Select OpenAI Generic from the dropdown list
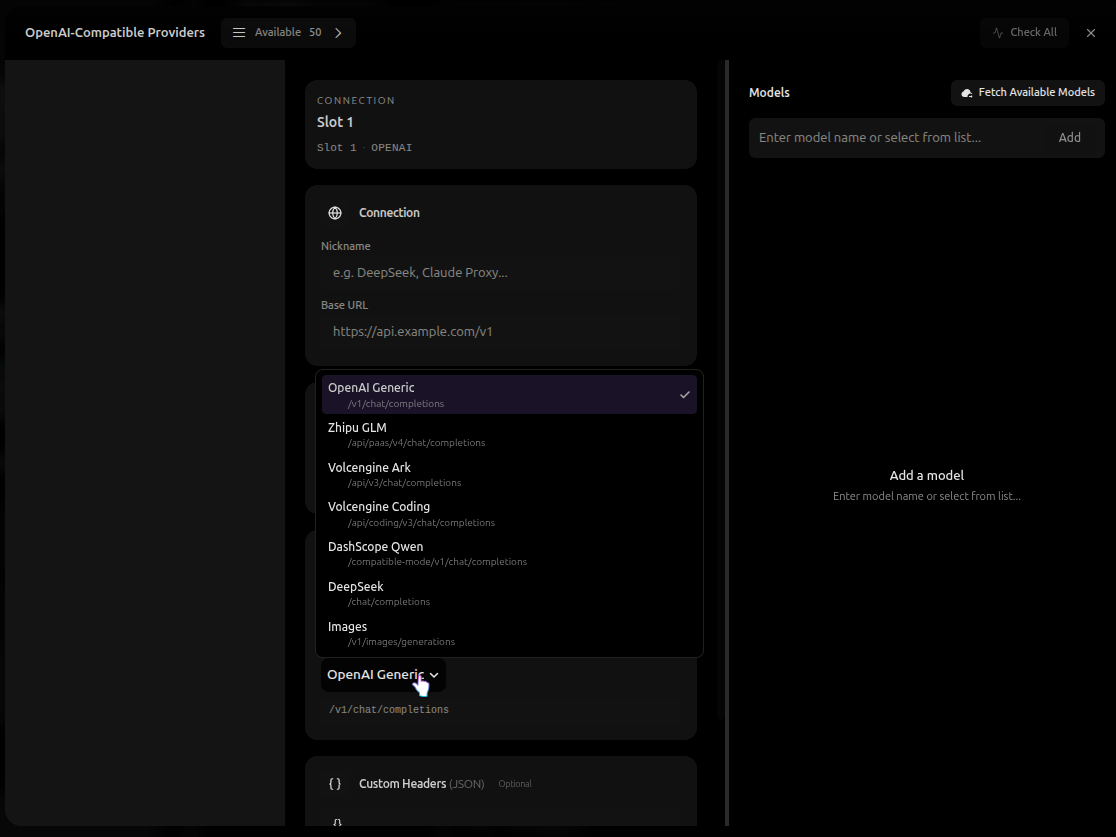The height and width of the screenshot is (837, 1116). [509, 394]
